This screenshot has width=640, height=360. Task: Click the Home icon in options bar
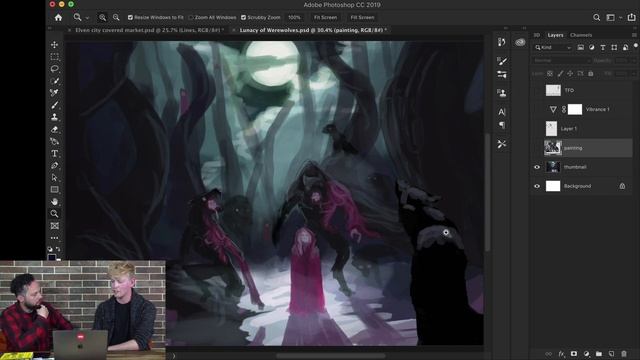[x=58, y=18]
